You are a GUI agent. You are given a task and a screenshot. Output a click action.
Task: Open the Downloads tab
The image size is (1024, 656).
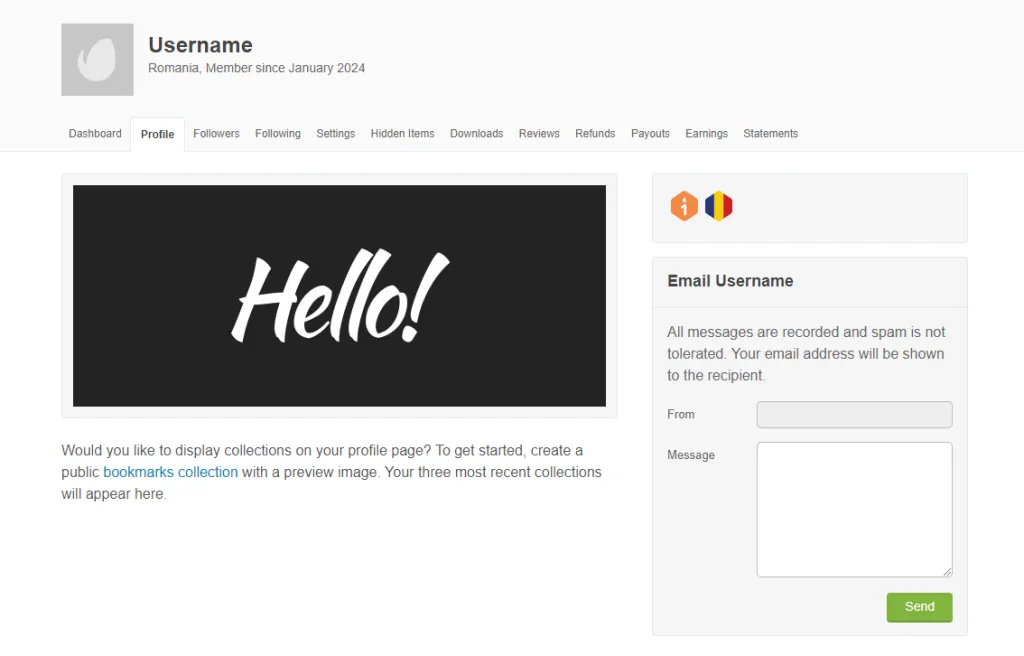tap(476, 134)
